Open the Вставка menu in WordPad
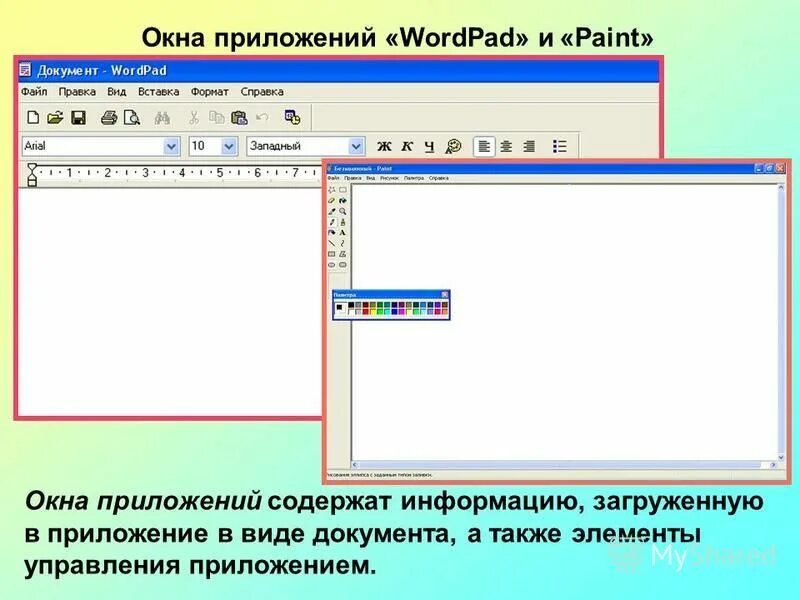The height and width of the screenshot is (600, 800). tap(157, 90)
